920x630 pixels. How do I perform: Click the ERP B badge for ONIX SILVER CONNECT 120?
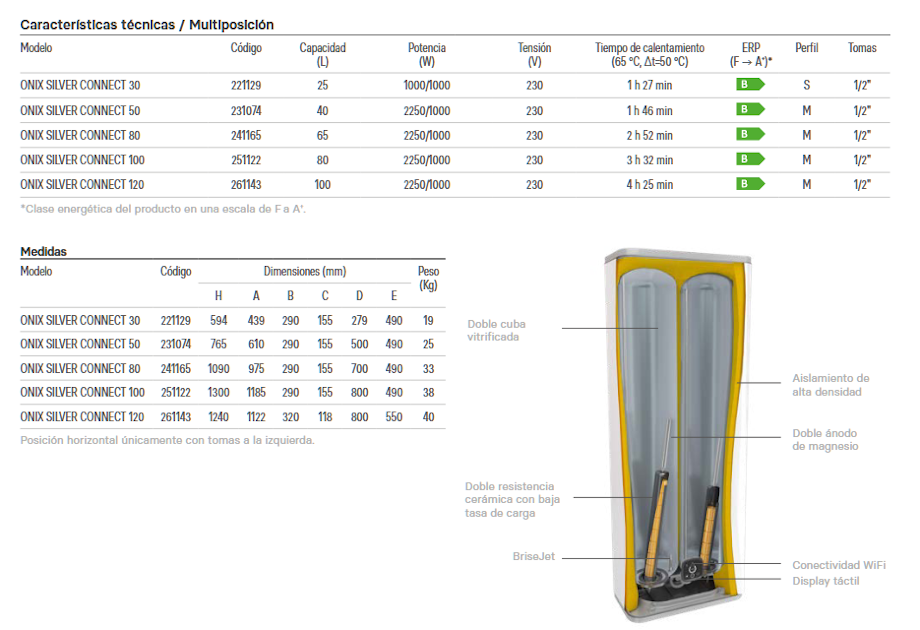click(x=750, y=184)
